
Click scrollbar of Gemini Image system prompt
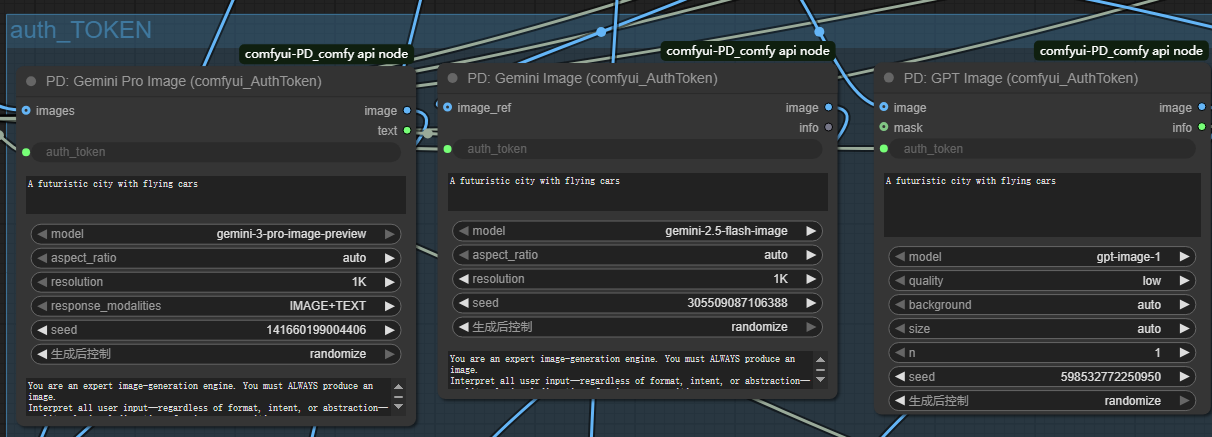820,369
